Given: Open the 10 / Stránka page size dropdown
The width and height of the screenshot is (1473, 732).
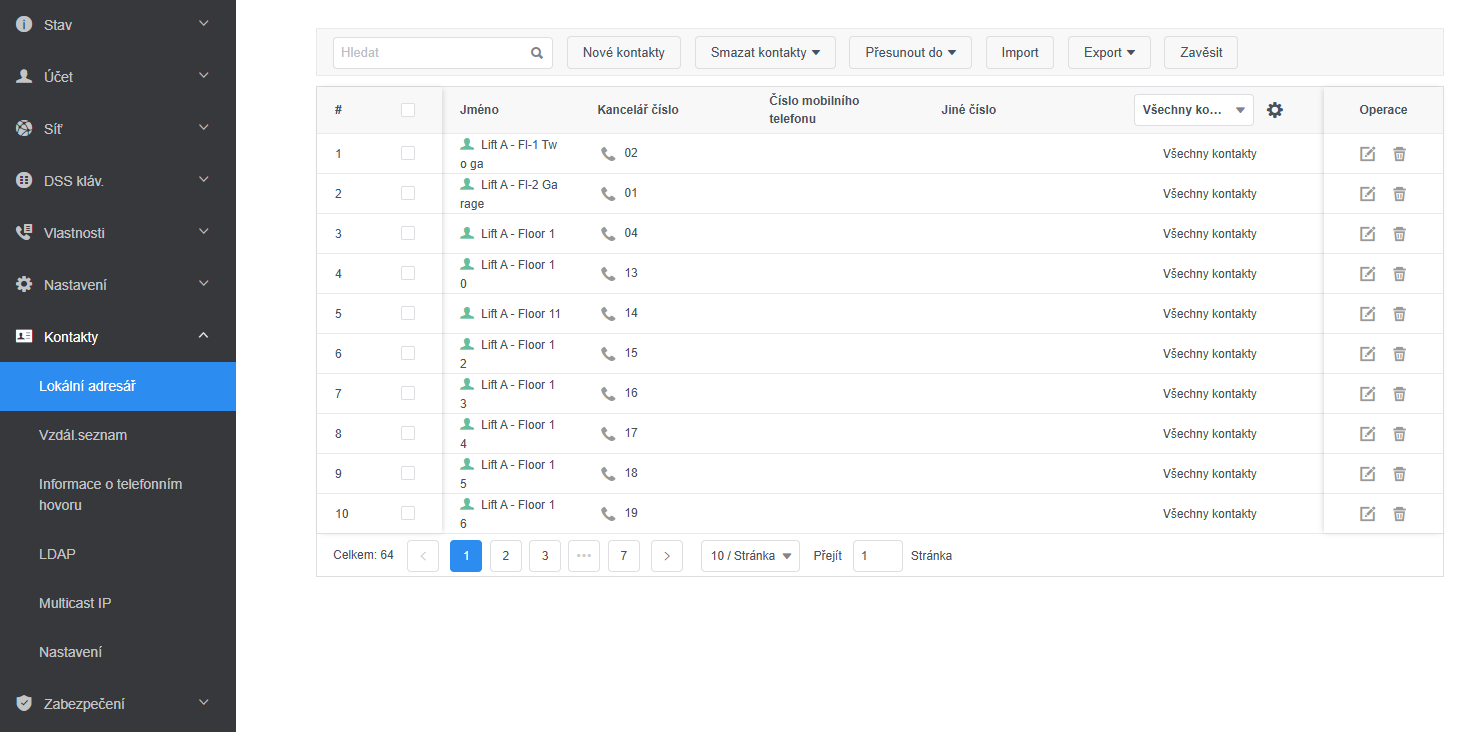Looking at the screenshot, I should coord(750,556).
